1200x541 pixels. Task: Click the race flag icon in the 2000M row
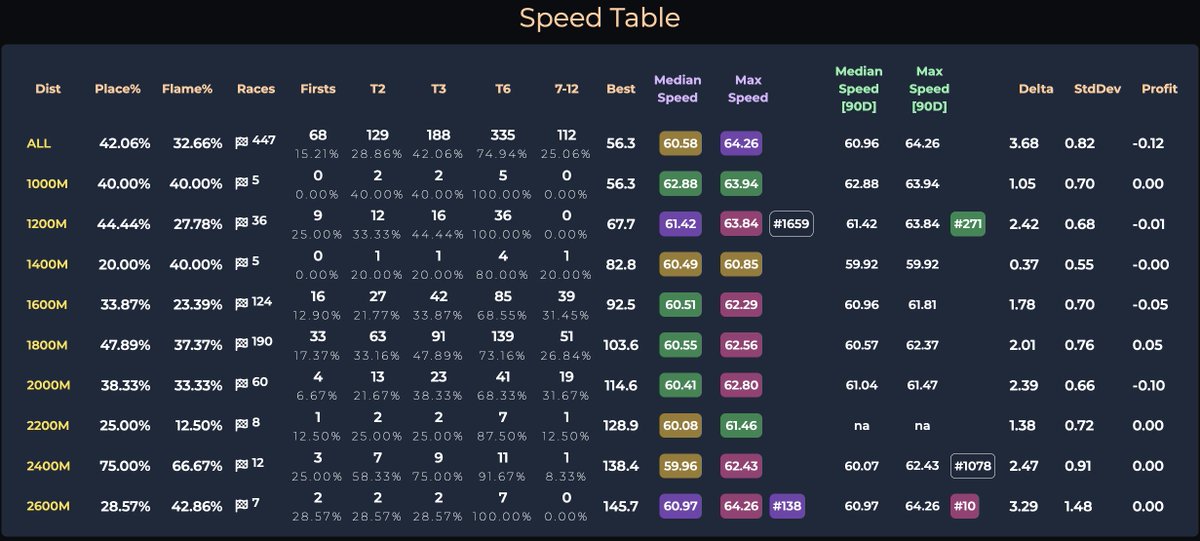coord(241,384)
